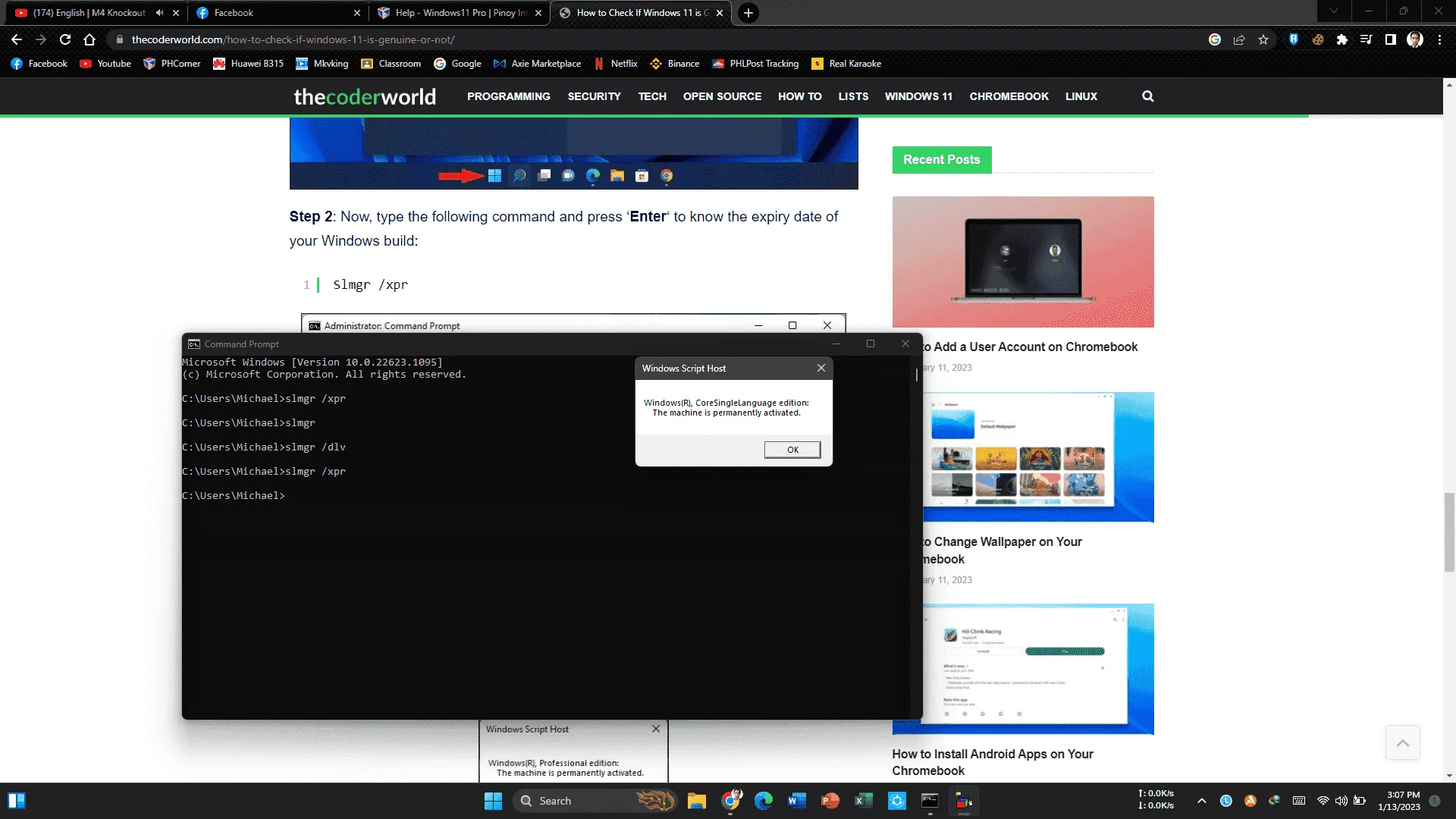This screenshot has height=819, width=1456.
Task: Open Microsoft Edge from taskbar
Action: click(x=764, y=801)
